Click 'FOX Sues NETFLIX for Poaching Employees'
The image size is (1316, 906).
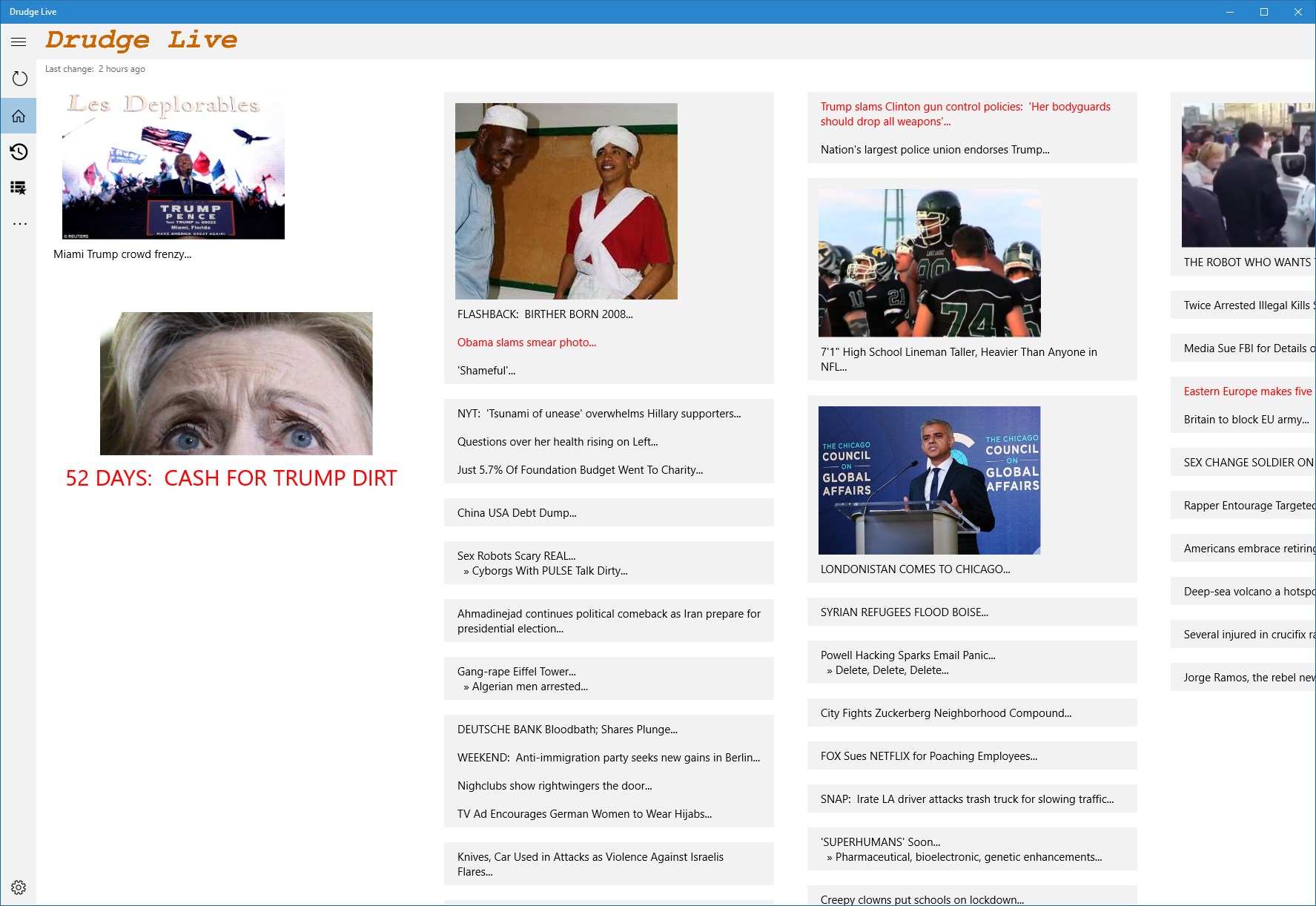[928, 755]
